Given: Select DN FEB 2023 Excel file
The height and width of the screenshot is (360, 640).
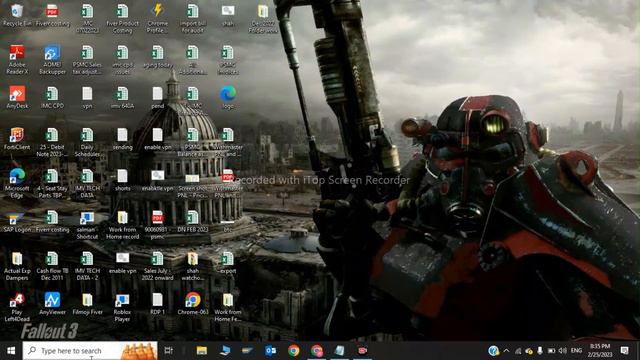Looking at the screenshot, I should point(193,221).
